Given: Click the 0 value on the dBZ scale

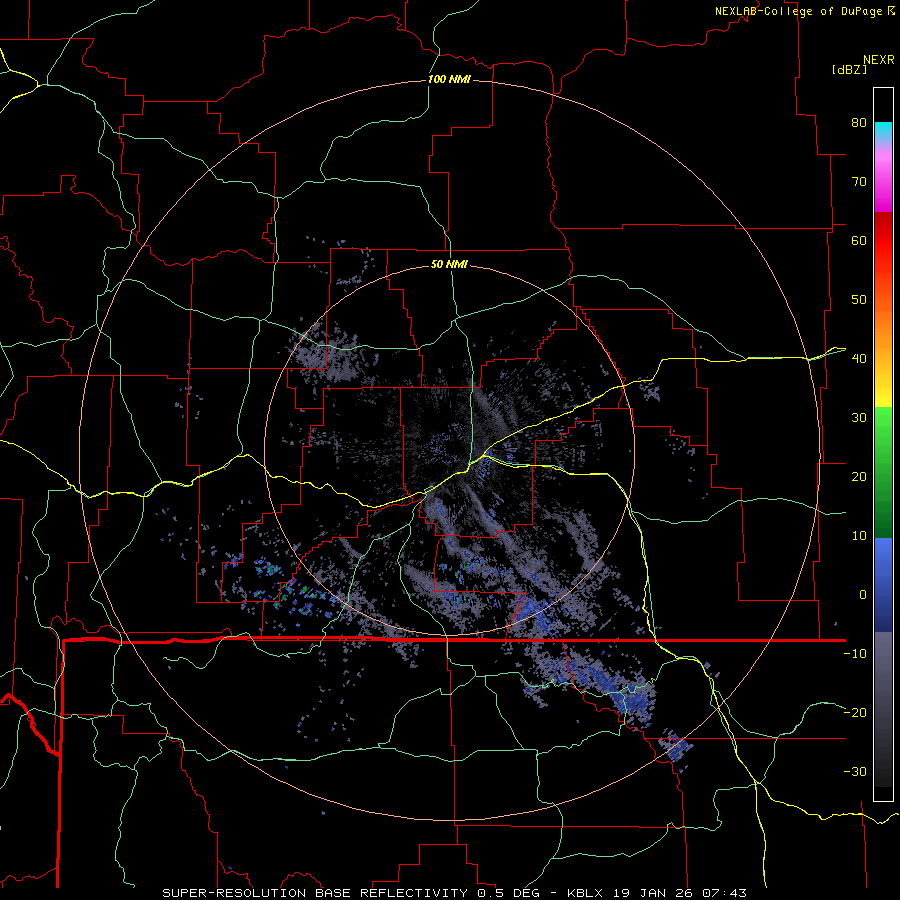Looking at the screenshot, I should (863, 595).
